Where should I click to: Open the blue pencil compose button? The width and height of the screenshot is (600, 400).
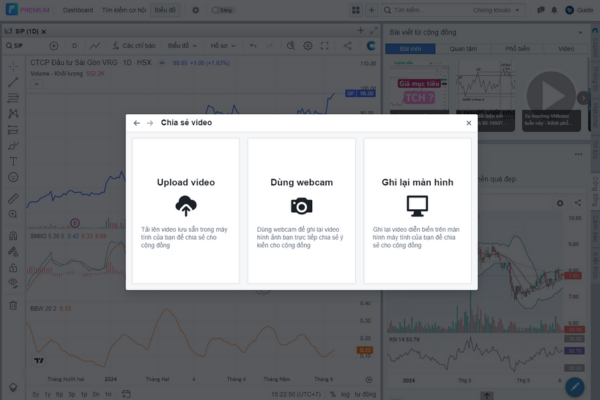[x=575, y=387]
